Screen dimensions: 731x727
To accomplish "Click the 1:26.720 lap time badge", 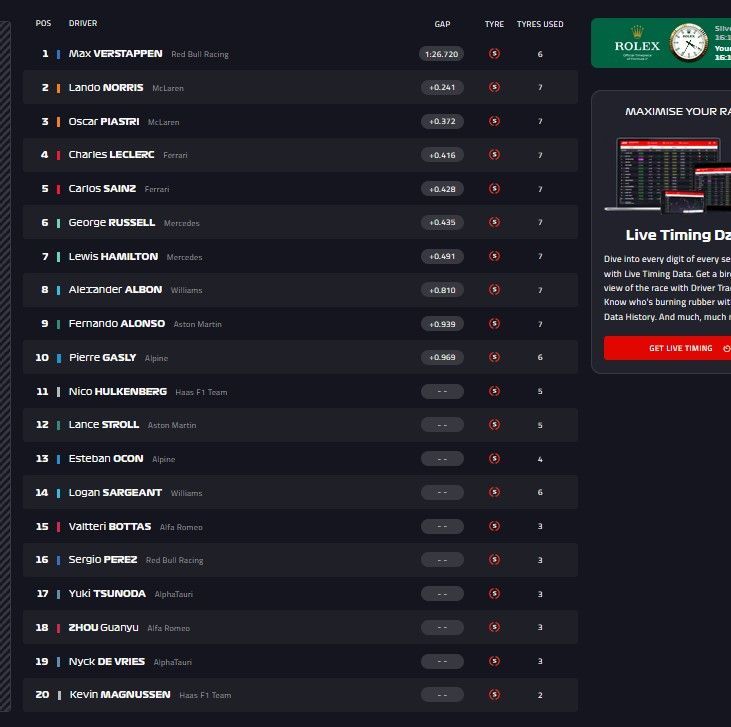I will (x=441, y=54).
